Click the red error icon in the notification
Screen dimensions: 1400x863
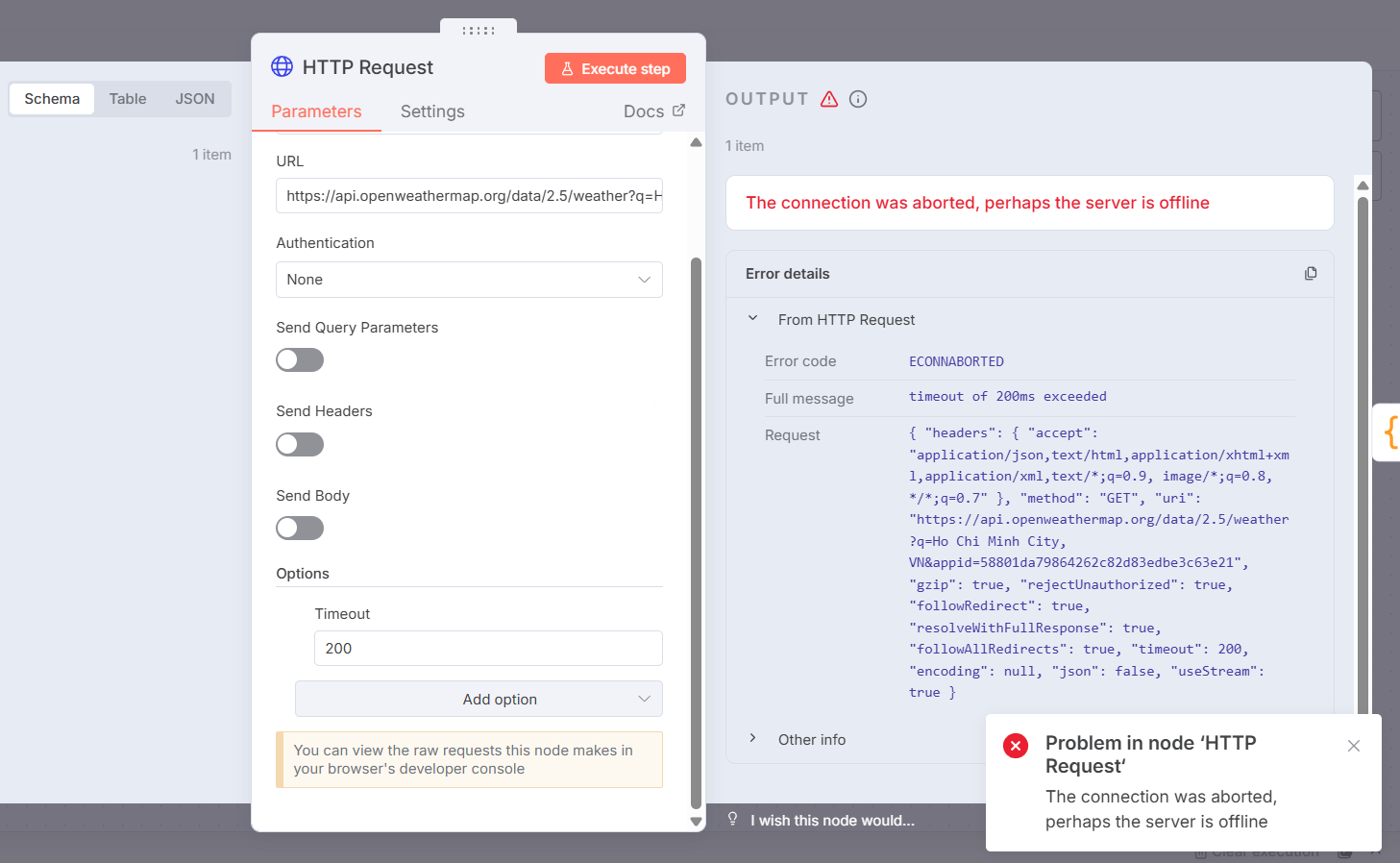click(1016, 746)
